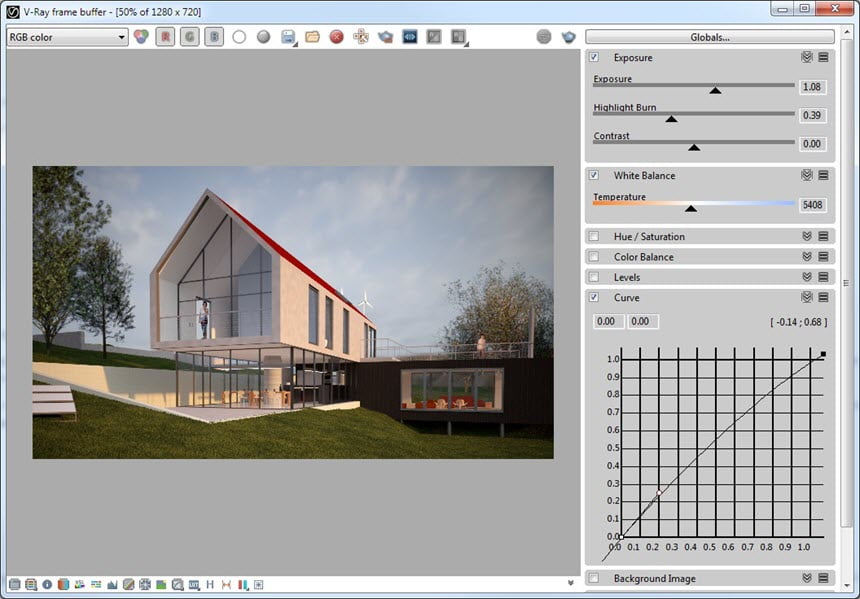The height and width of the screenshot is (599, 860).
Task: Collapse the Exposure section chevron
Action: point(807,57)
